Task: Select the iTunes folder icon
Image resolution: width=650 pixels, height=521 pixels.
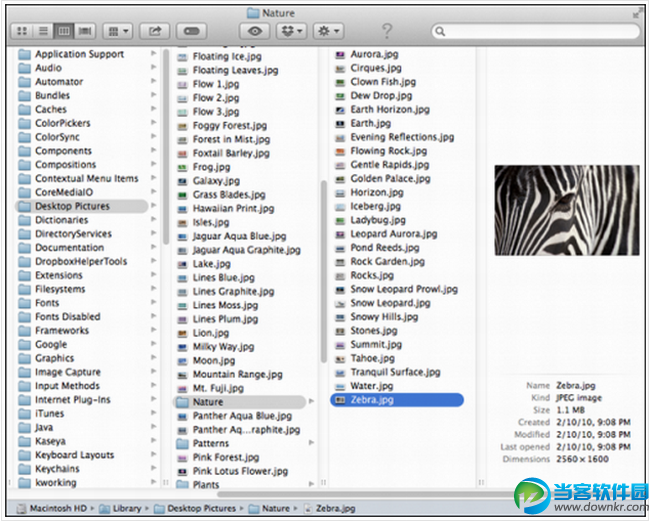Action: [x=24, y=414]
